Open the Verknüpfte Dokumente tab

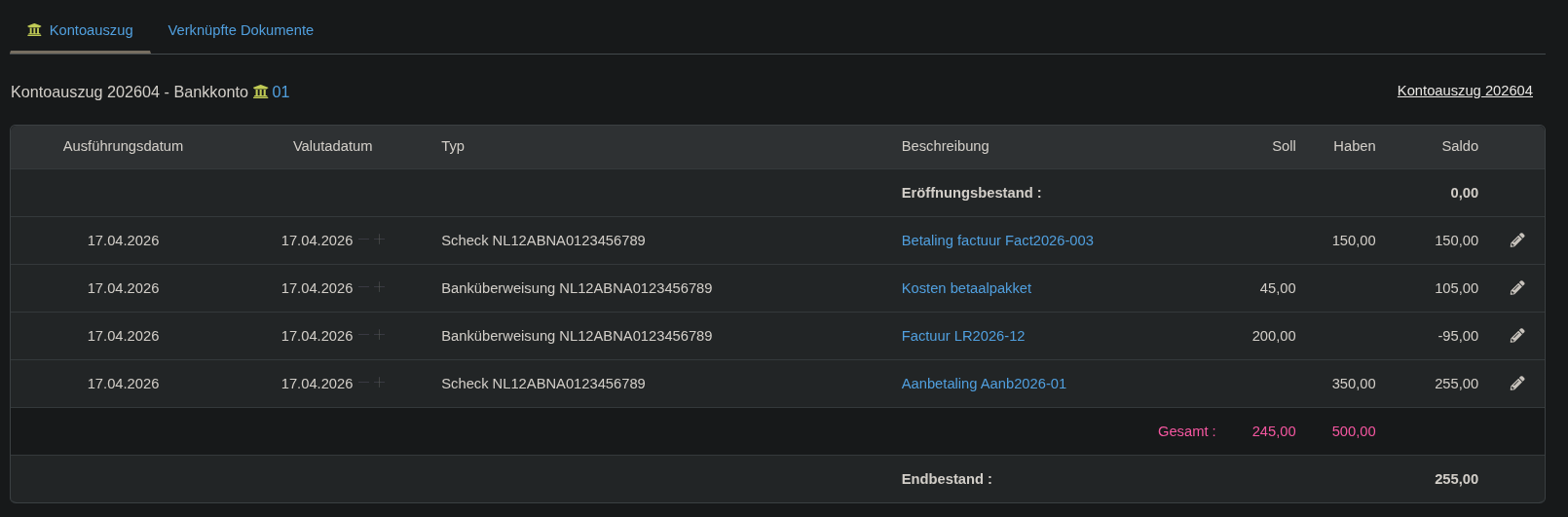241,30
